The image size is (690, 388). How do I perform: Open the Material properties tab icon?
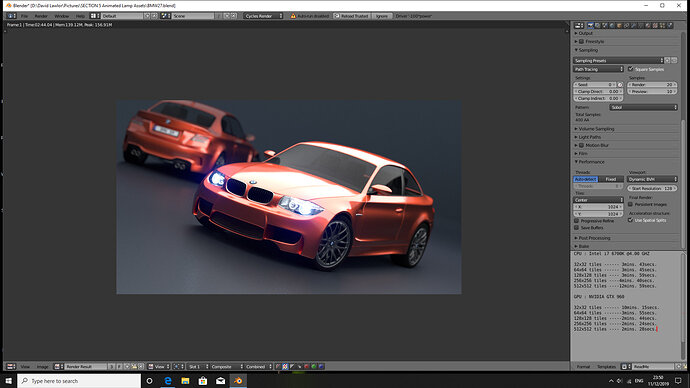[648, 26]
